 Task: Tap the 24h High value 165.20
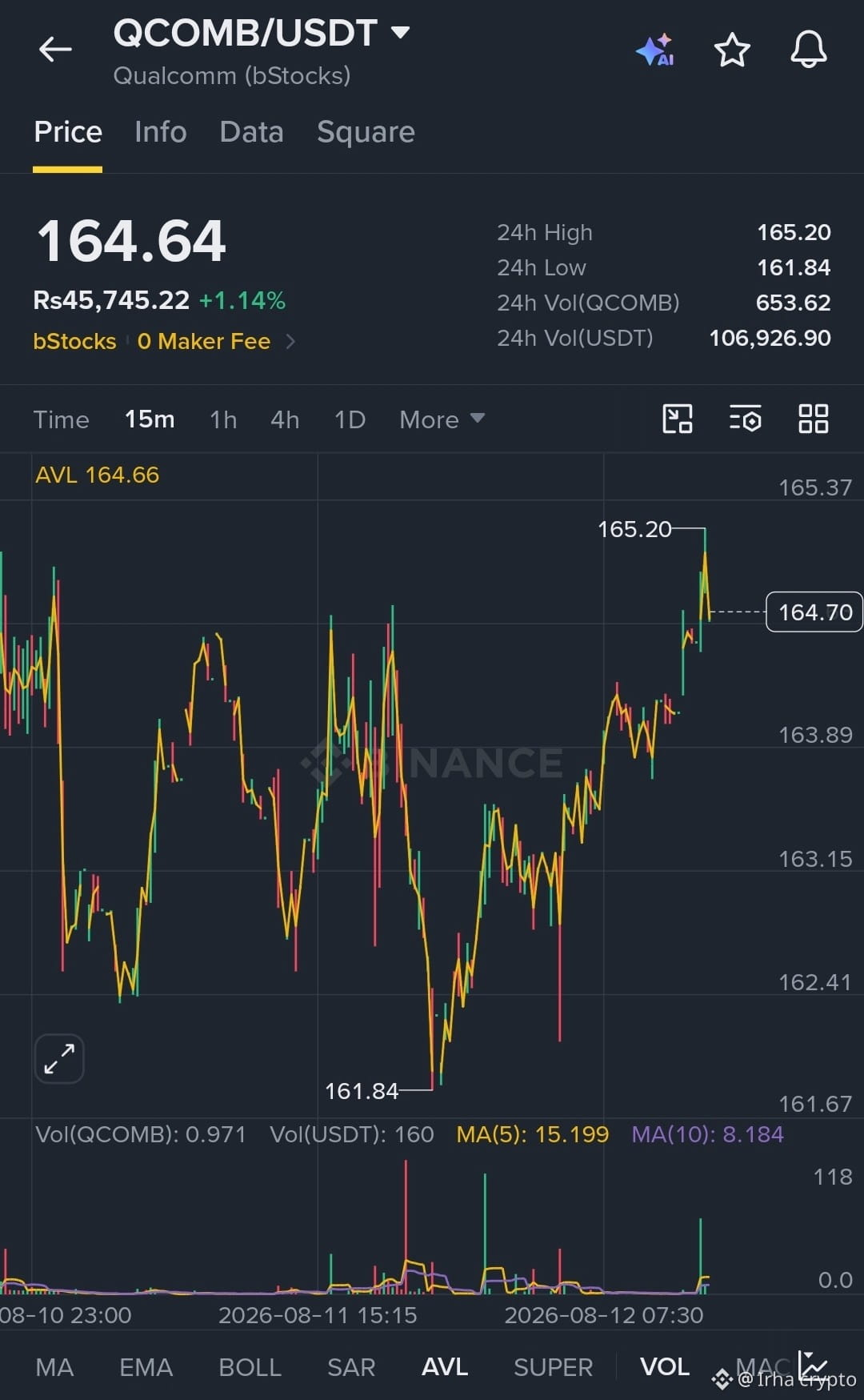pos(794,232)
